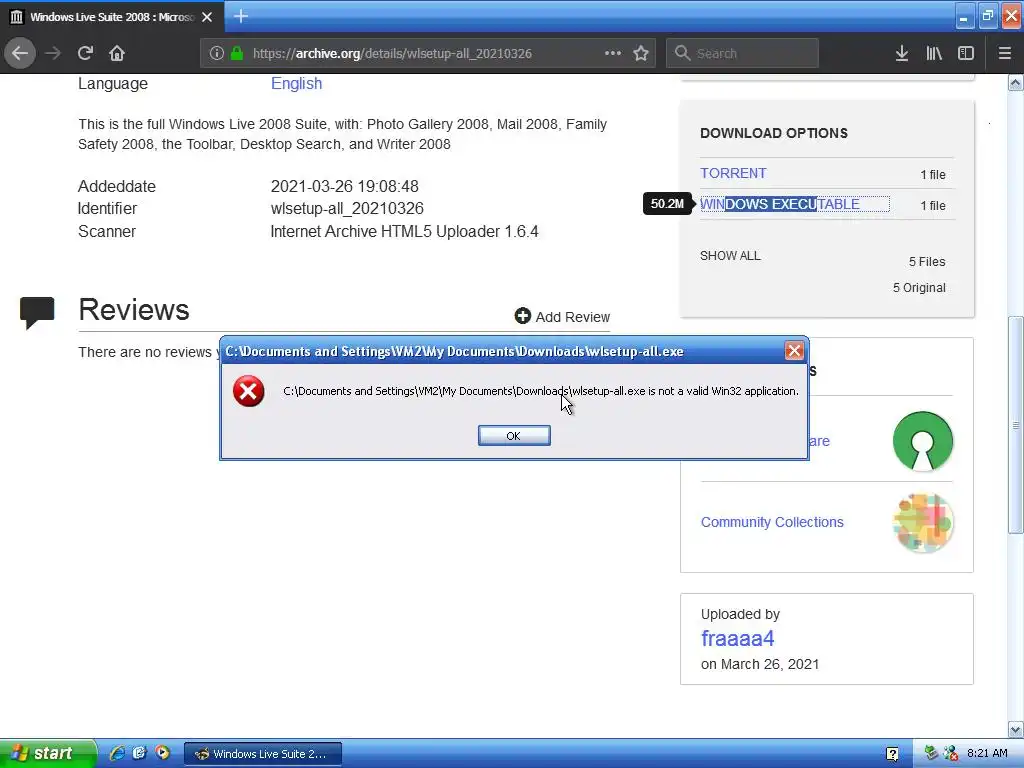
Task: View uploader profile fraaaa4
Action: pos(737,638)
